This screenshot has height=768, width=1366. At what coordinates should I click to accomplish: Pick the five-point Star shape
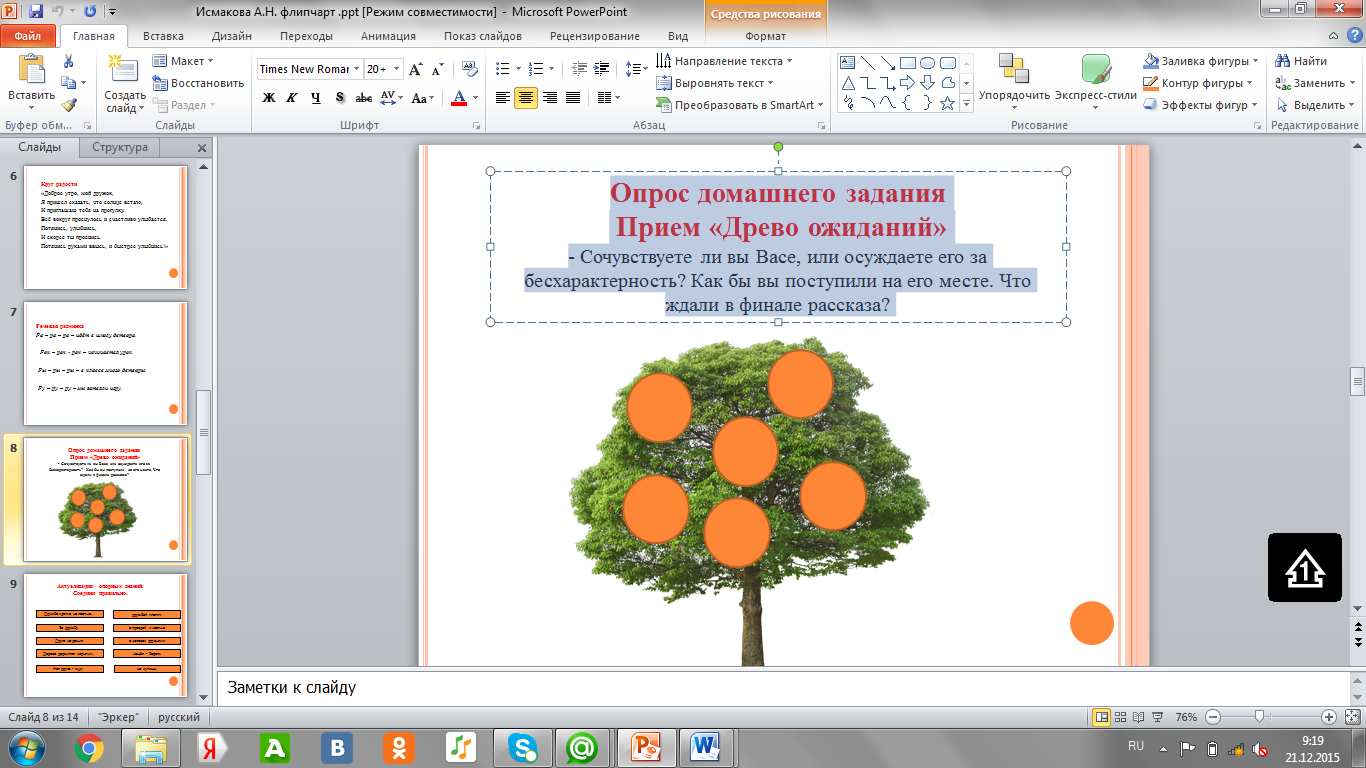click(947, 103)
